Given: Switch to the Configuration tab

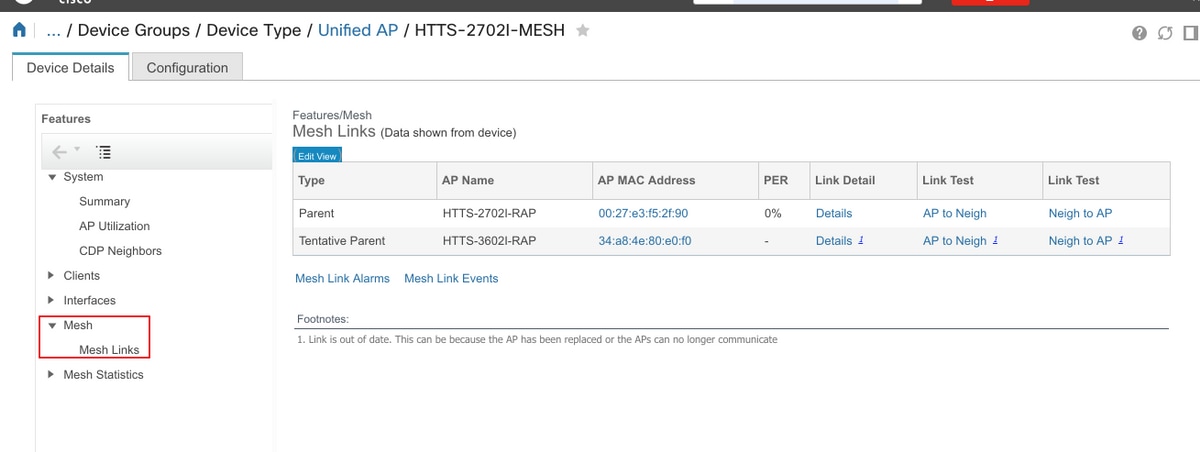Looking at the screenshot, I should (x=187, y=68).
